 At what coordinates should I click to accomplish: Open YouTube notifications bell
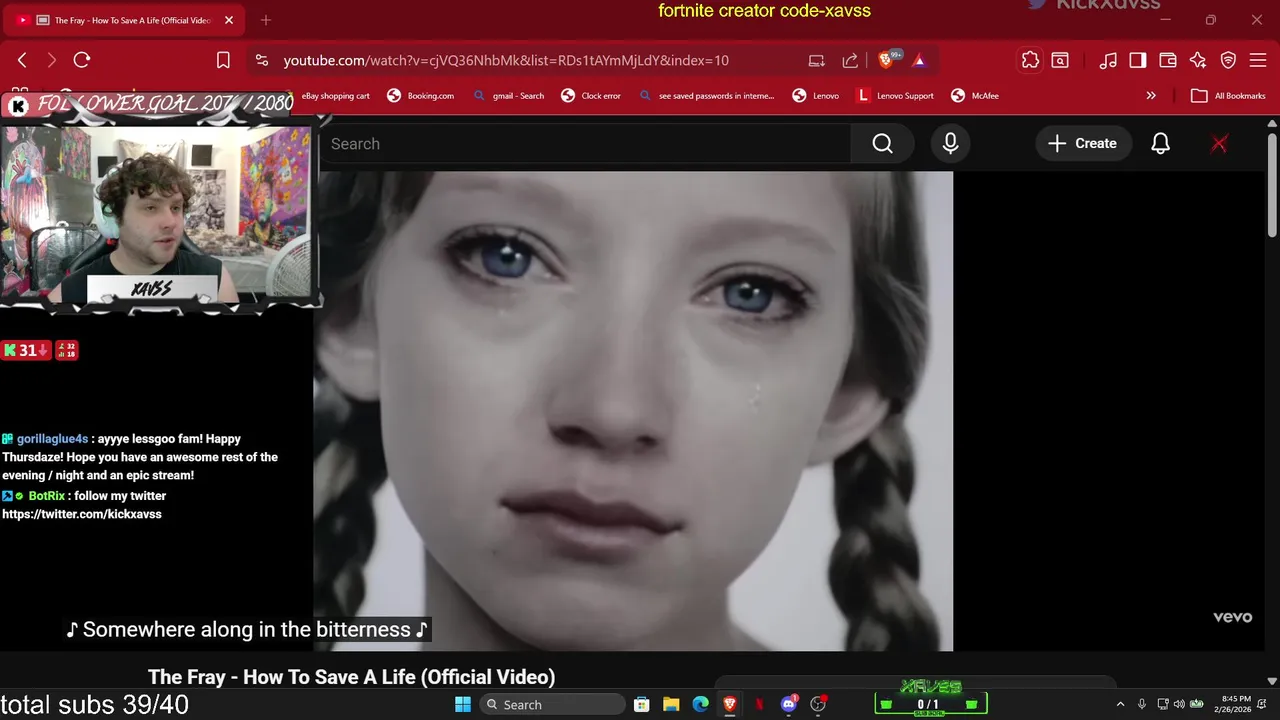1160,144
